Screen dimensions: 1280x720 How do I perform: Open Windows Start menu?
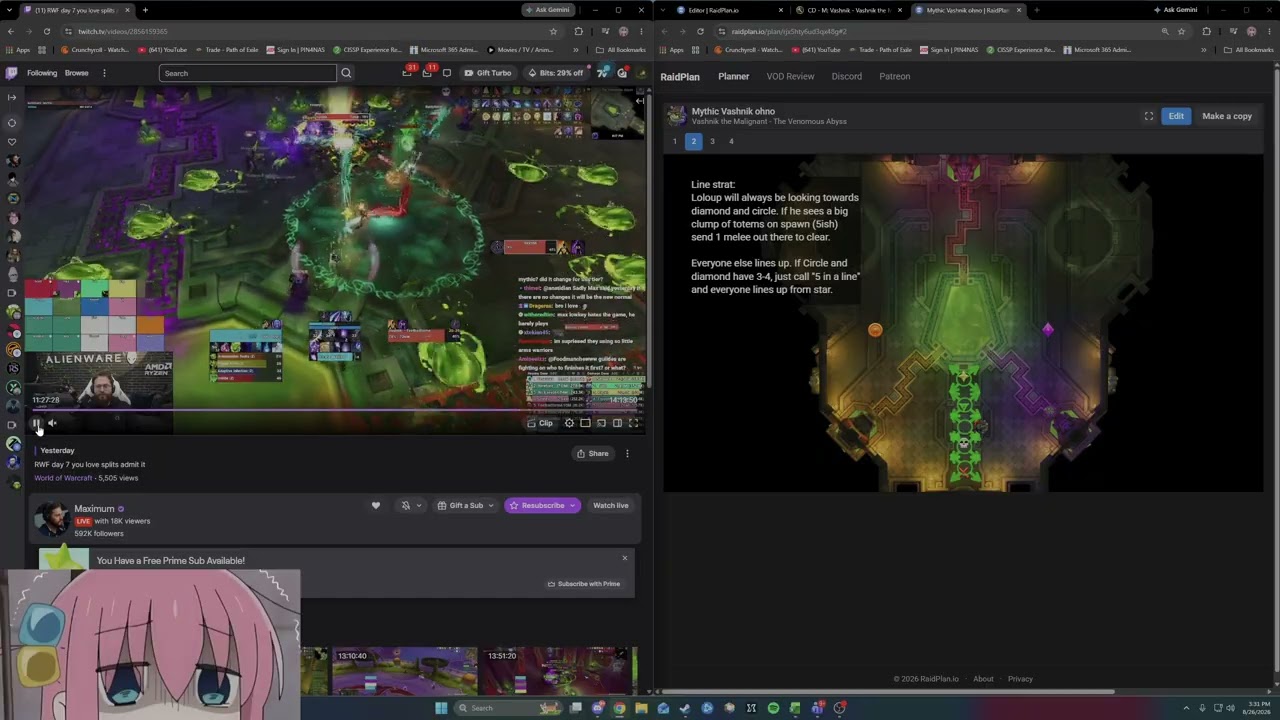[x=440, y=708]
